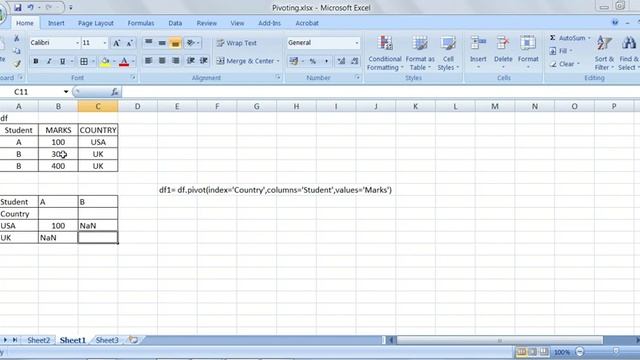Open the Formulas ribbon tab
The image size is (640, 360).
coord(141,23)
